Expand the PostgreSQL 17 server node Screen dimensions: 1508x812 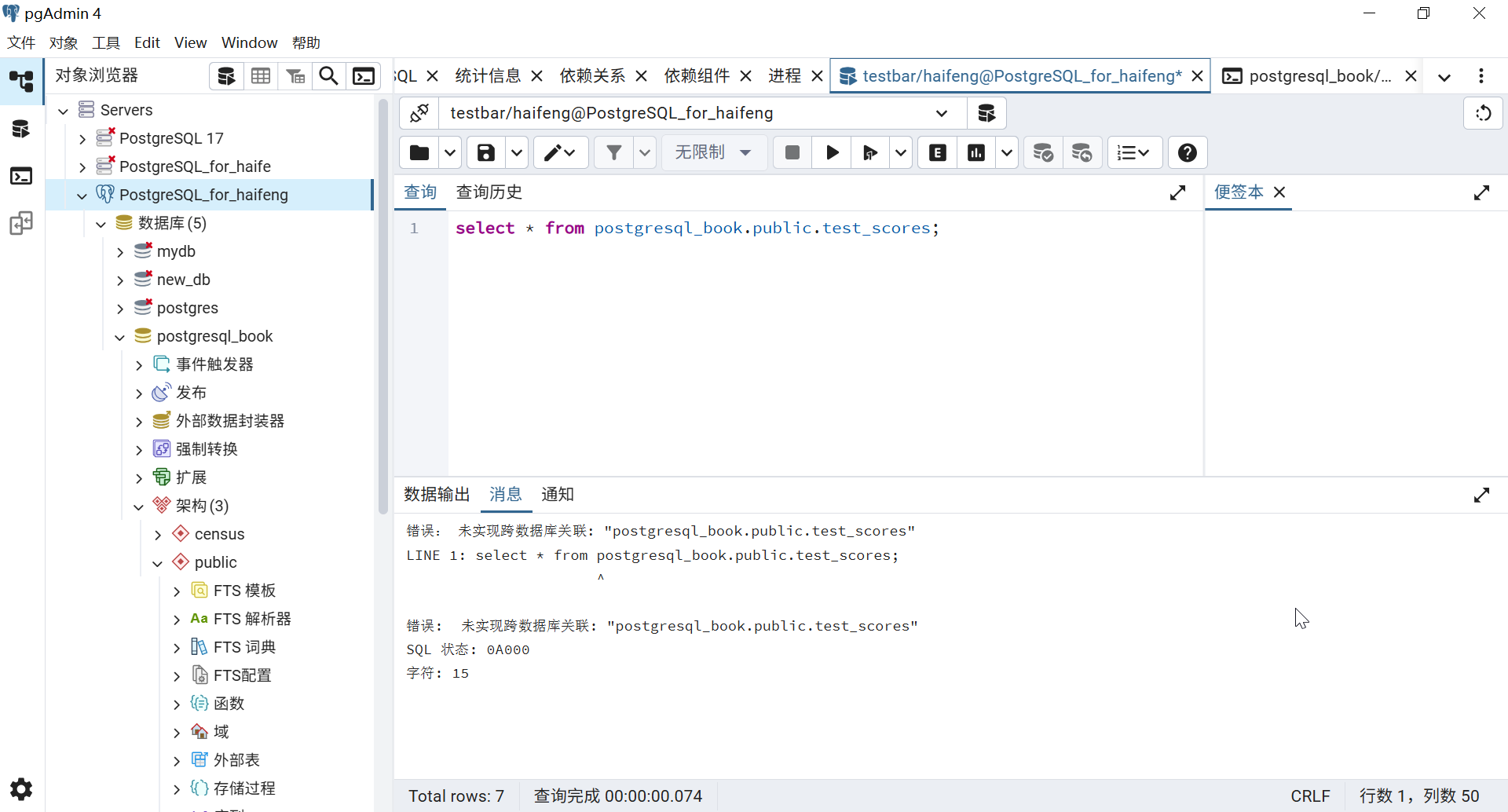coord(82,139)
